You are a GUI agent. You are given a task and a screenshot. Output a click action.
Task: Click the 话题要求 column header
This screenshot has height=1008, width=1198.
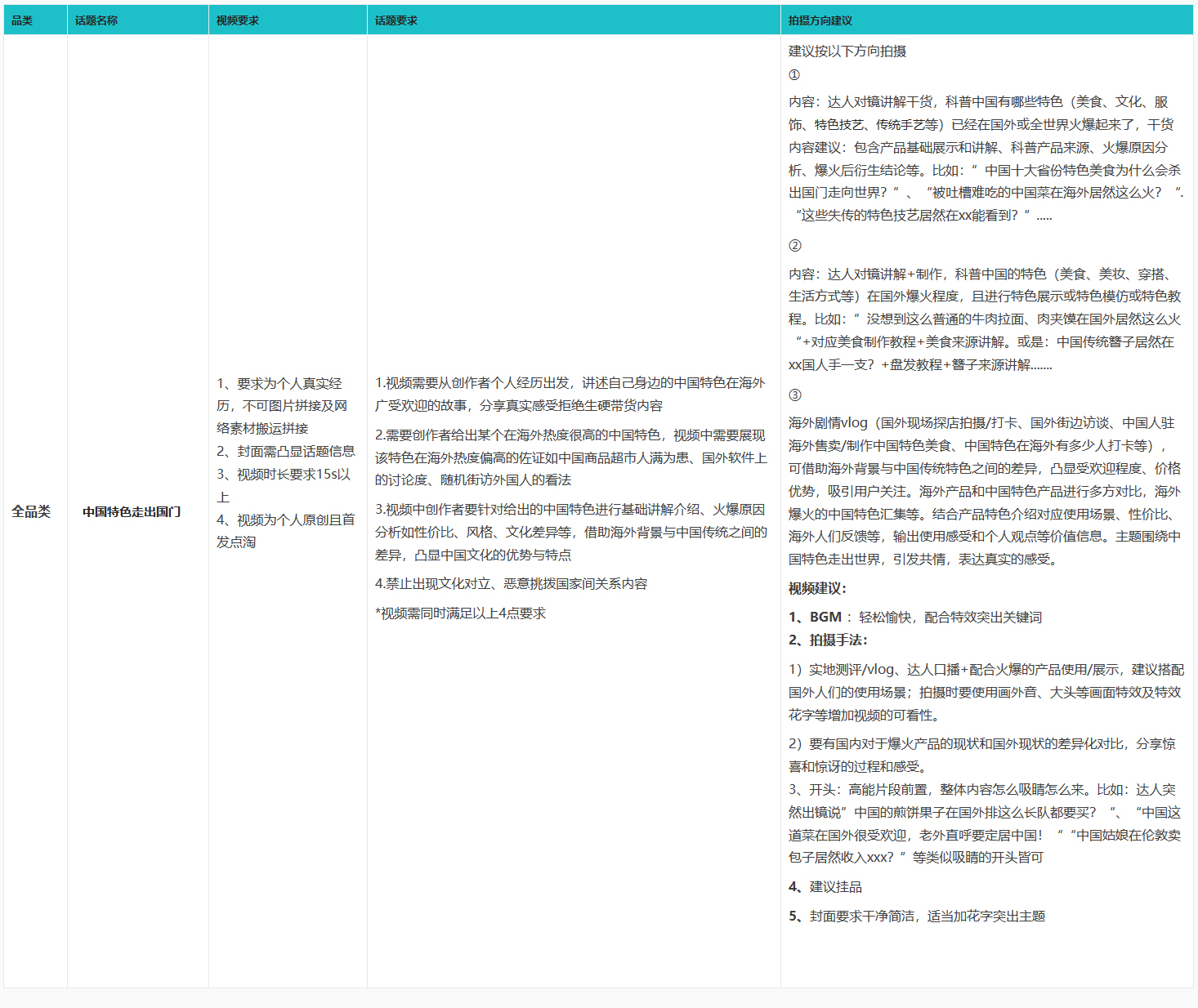click(x=396, y=20)
